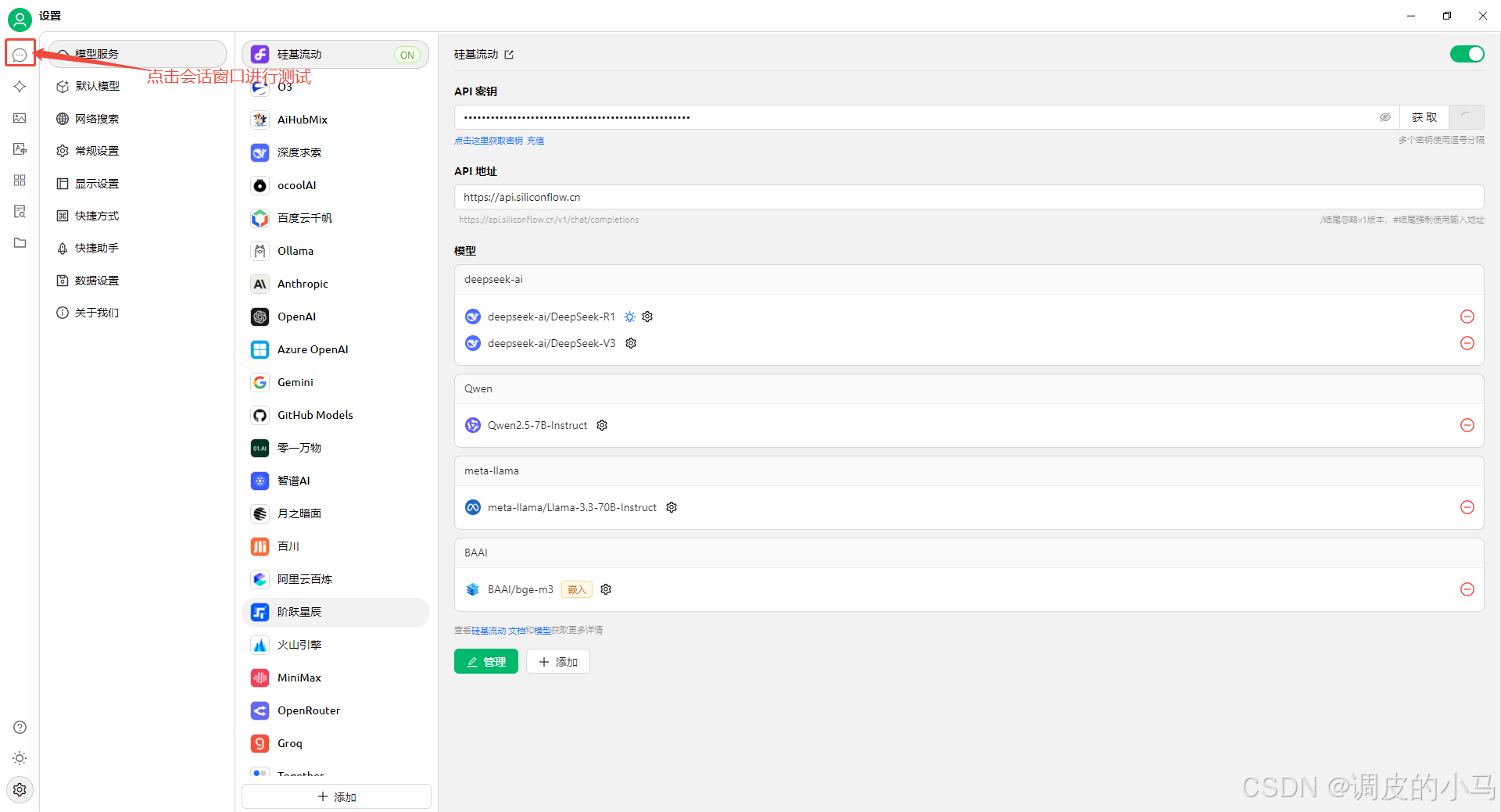Select the 硅基流动 provider in list
Screen dimensions: 1501x812
(x=335, y=54)
